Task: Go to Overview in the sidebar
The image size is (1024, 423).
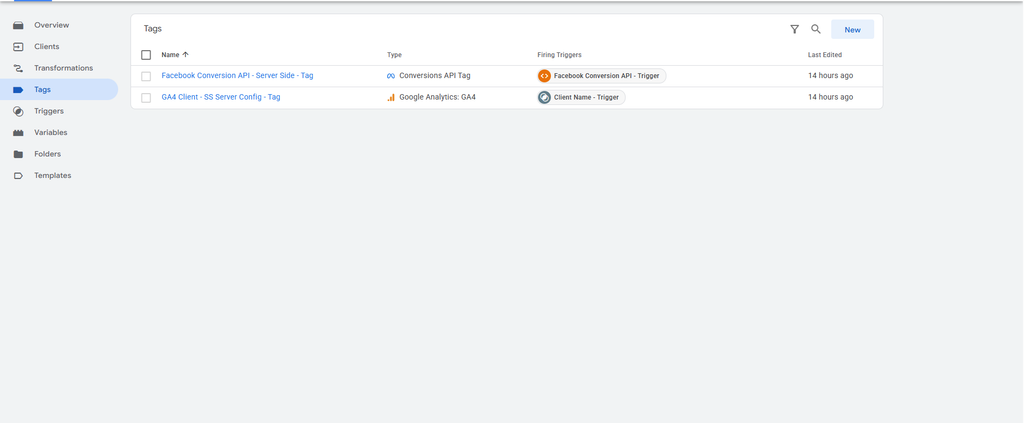Action: point(52,25)
